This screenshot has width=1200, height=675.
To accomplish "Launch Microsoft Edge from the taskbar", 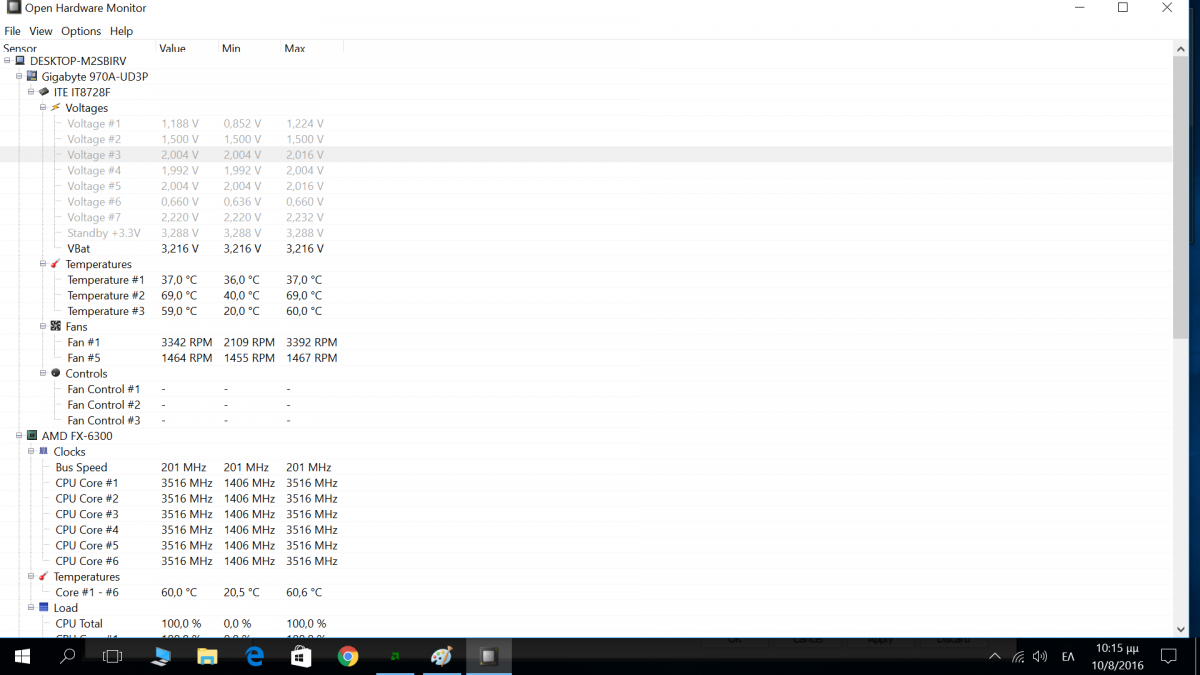I will [x=254, y=657].
